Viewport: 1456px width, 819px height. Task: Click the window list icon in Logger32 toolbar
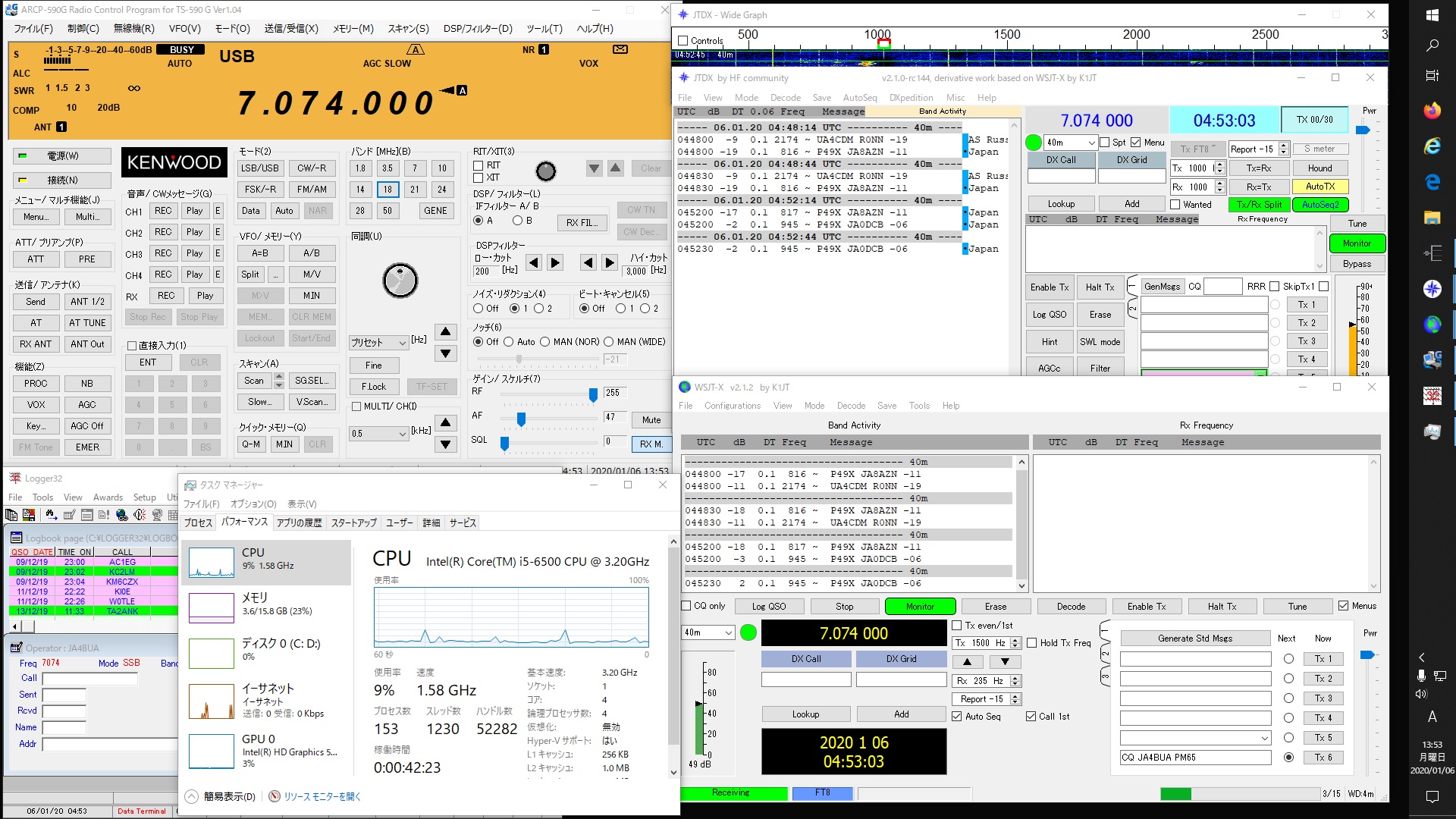[87, 515]
